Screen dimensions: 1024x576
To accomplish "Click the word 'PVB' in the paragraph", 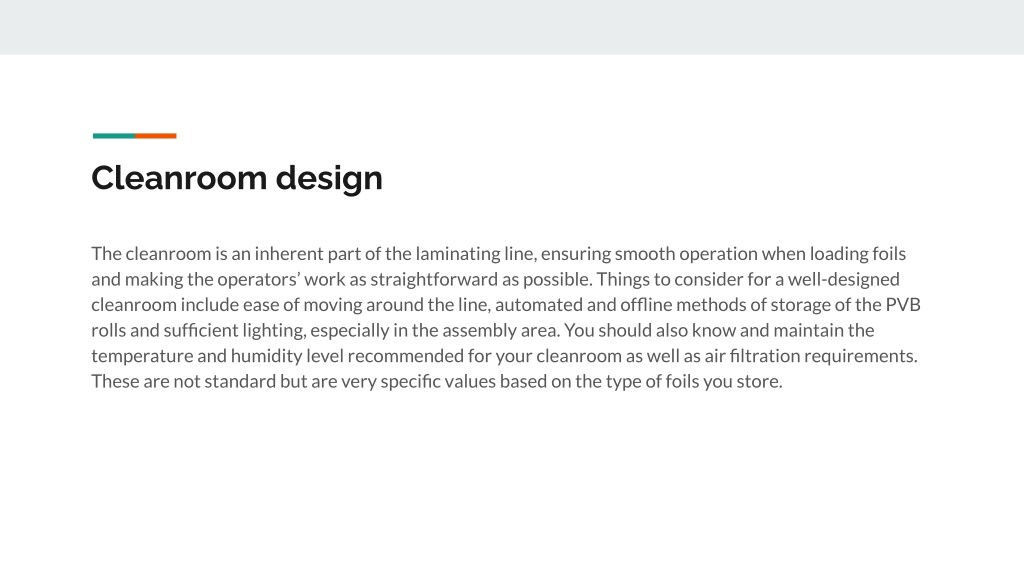I will (x=903, y=304).
